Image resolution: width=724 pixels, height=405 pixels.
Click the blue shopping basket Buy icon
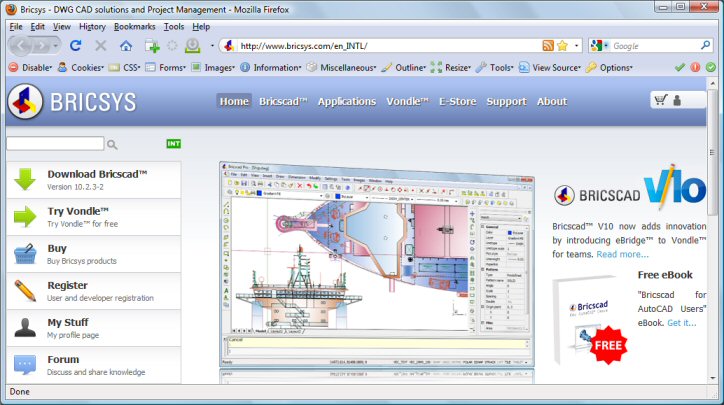(25, 254)
